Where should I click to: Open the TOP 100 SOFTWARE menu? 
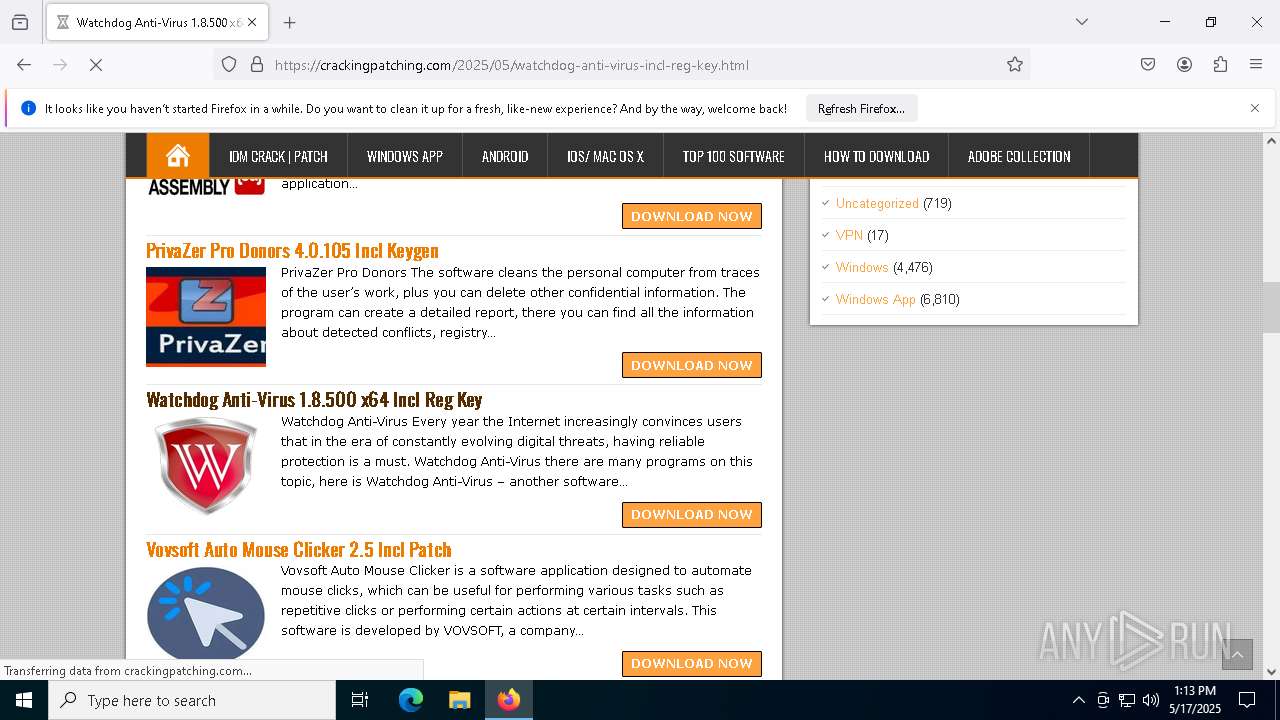[733, 156]
